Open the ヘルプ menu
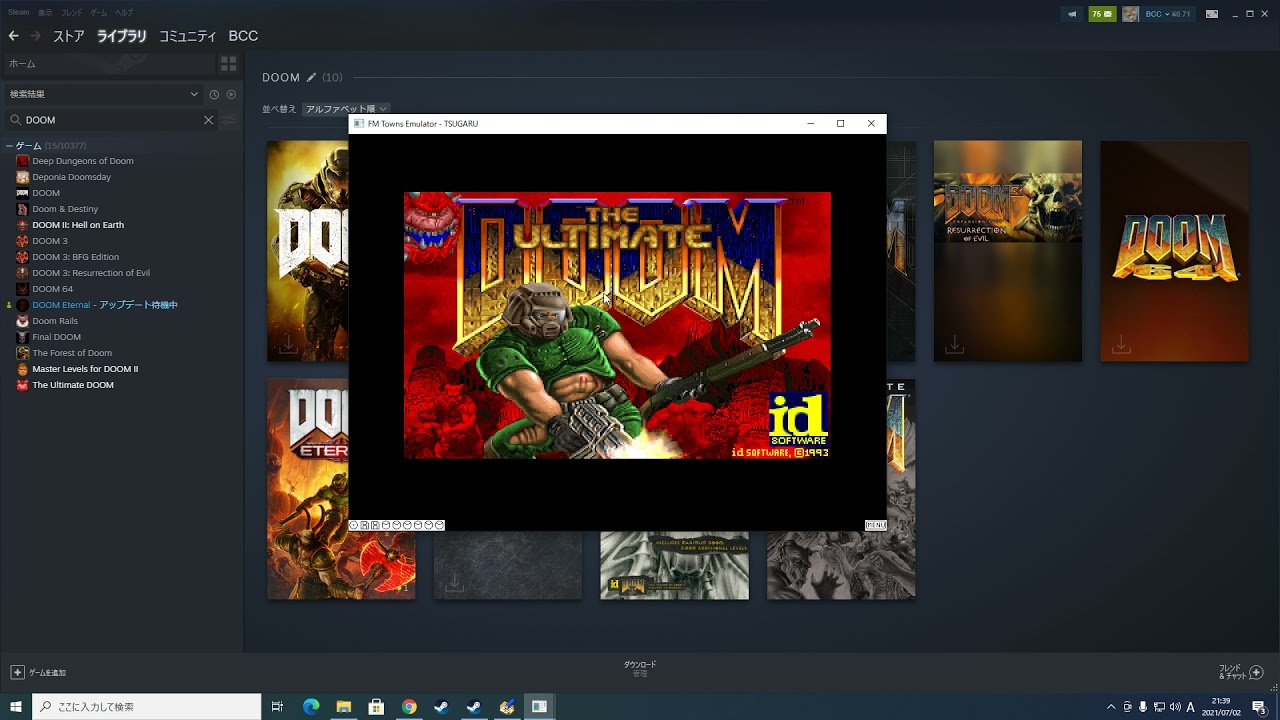Image resolution: width=1280 pixels, height=720 pixels. tap(124, 13)
